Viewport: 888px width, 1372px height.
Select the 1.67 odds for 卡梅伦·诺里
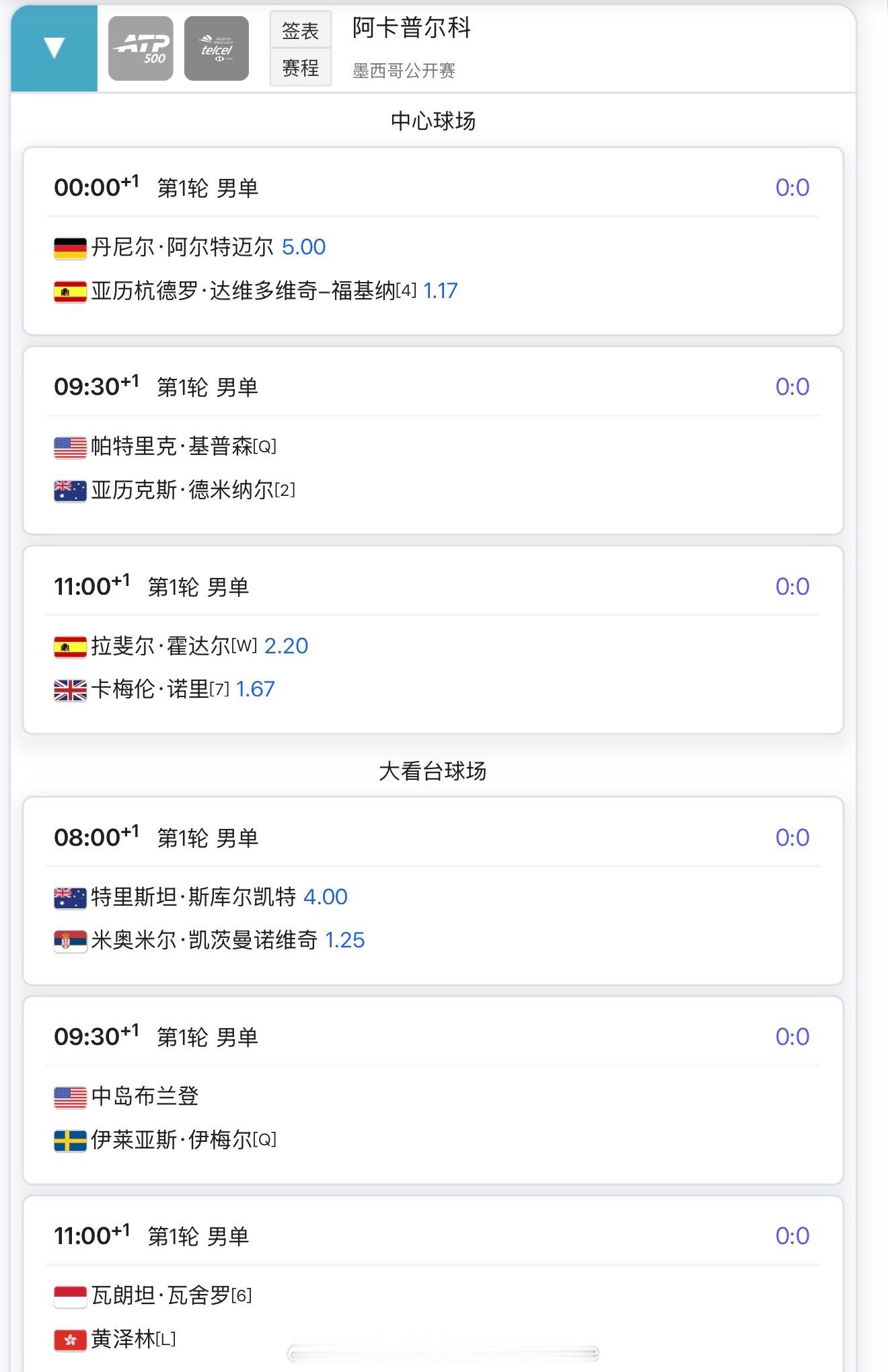(x=255, y=689)
